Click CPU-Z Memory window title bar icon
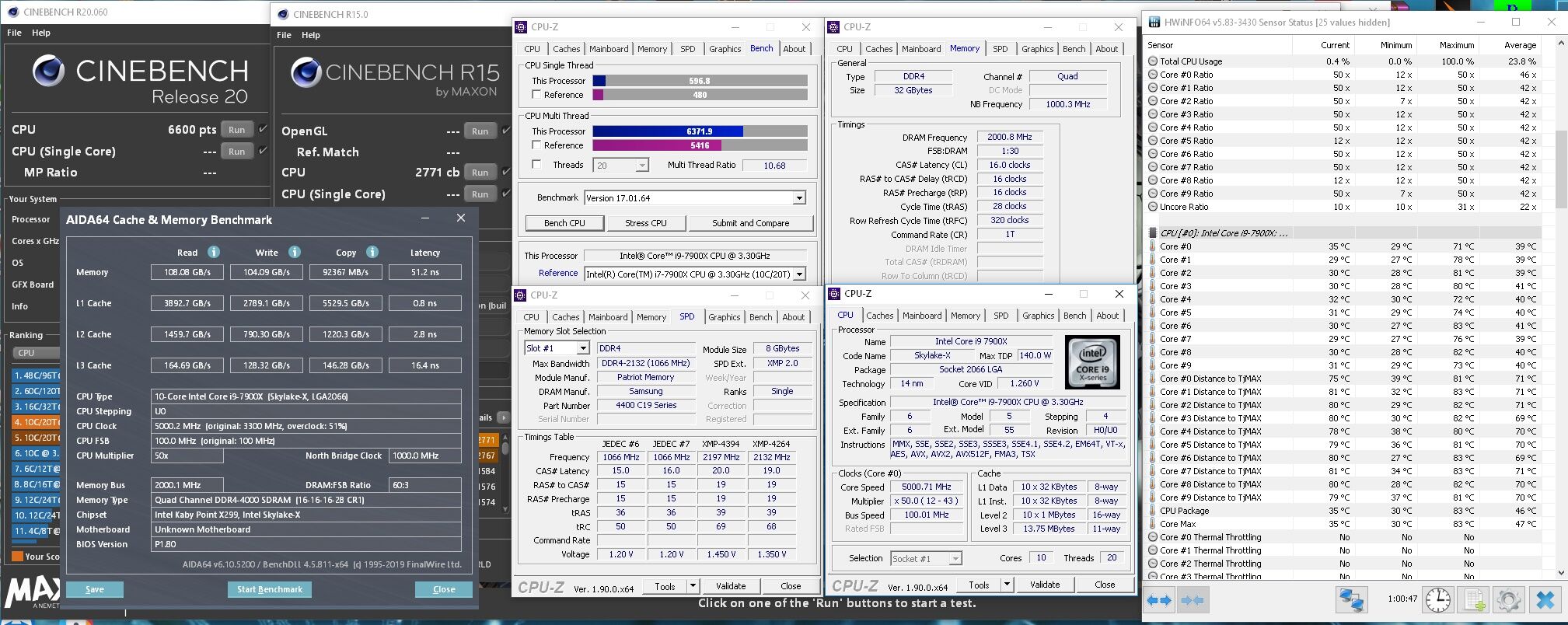 coord(834,26)
